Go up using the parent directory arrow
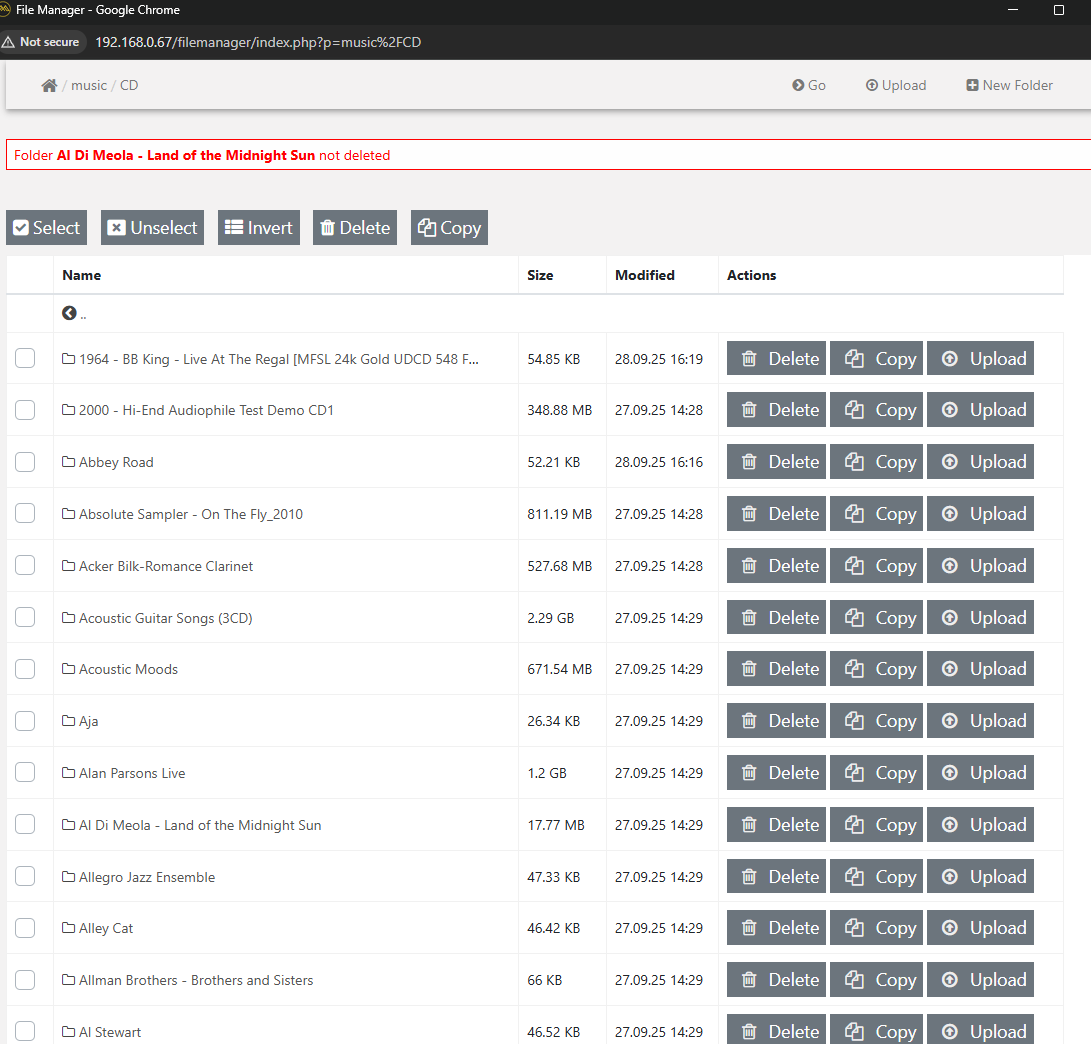 tap(69, 313)
